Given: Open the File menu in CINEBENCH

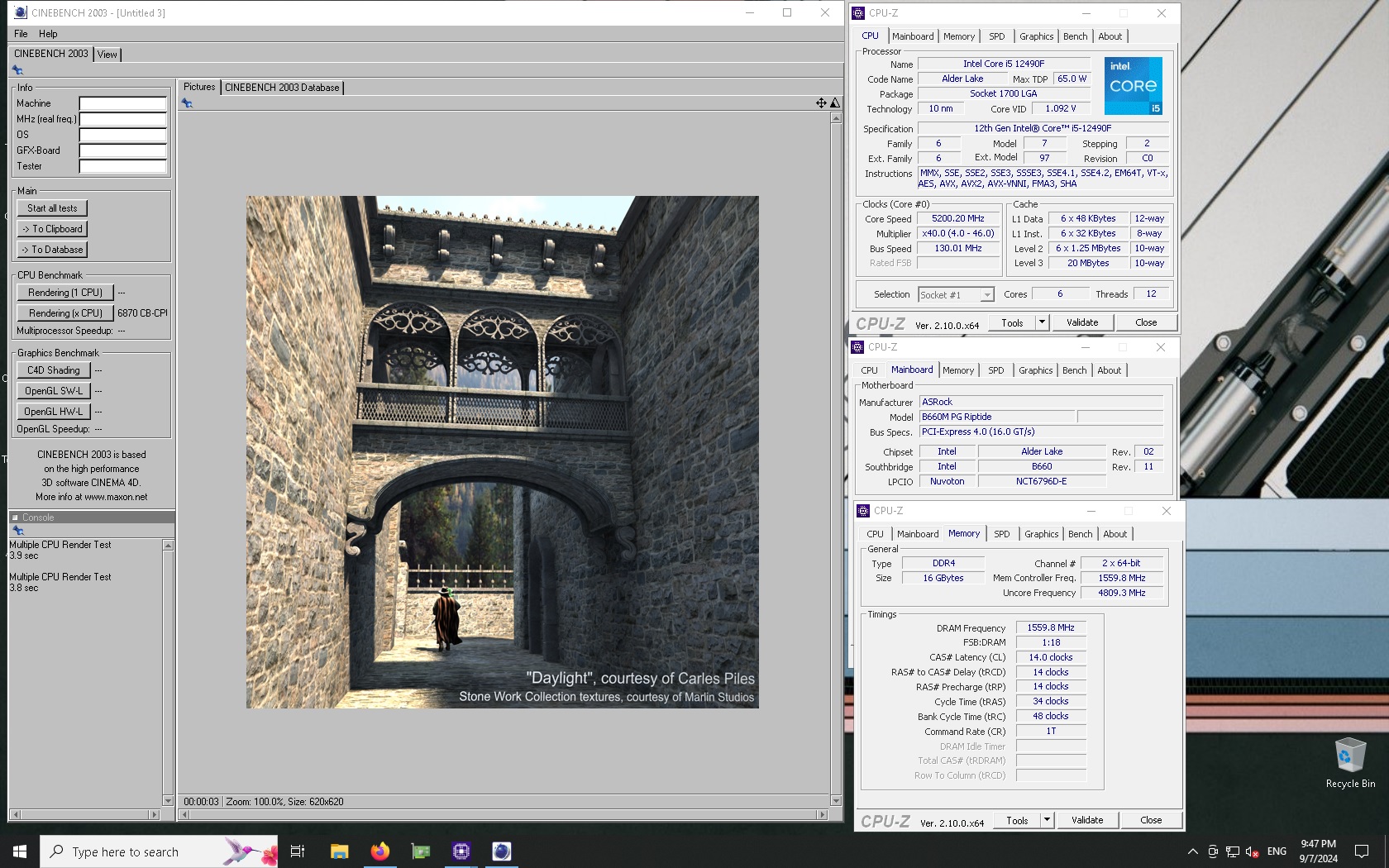Looking at the screenshot, I should coord(21,34).
